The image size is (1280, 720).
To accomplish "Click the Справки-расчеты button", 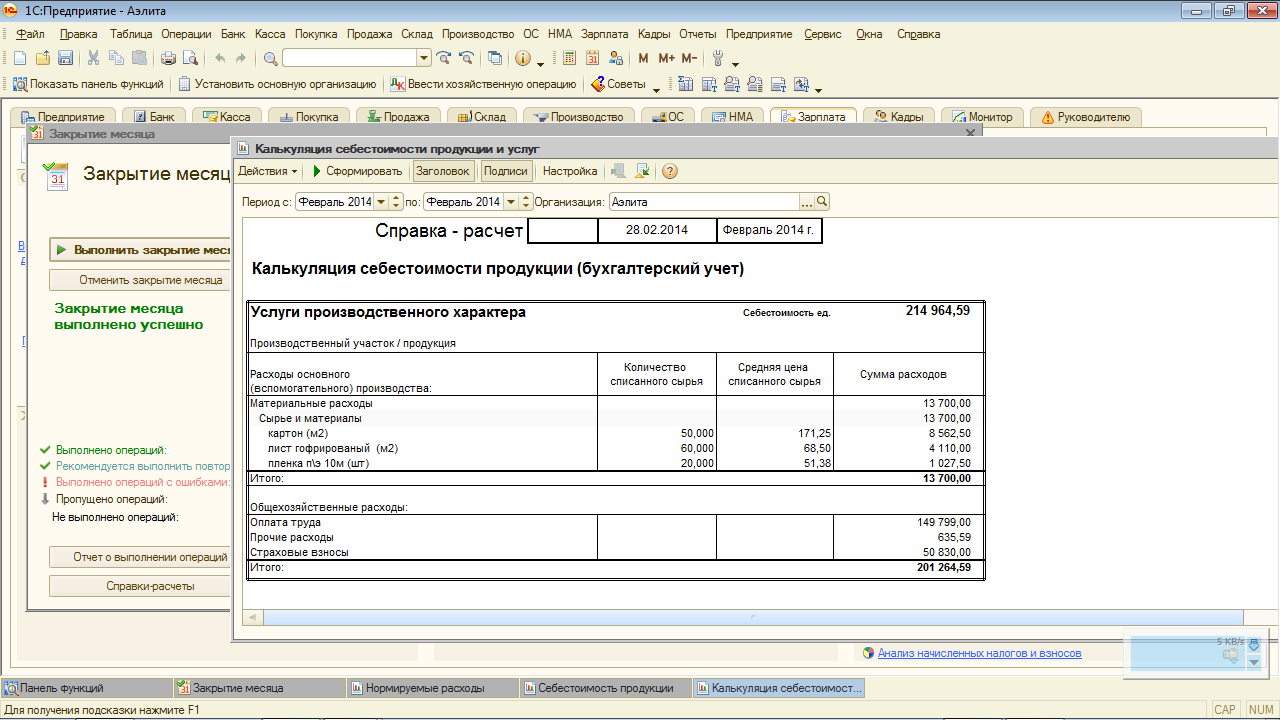I will click(140, 586).
